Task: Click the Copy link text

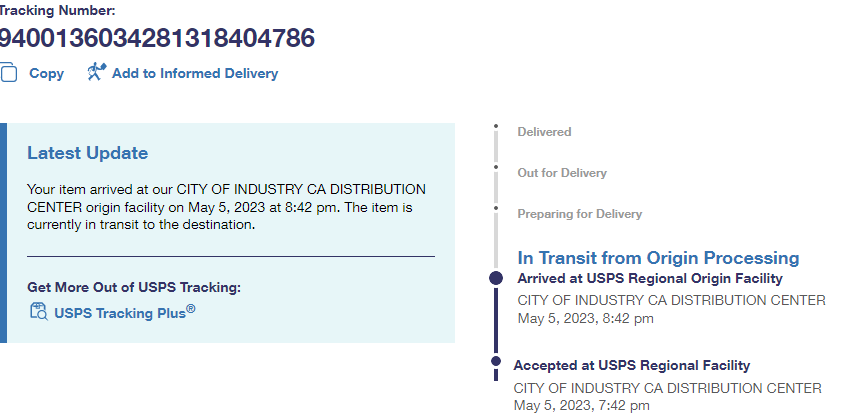Action: pos(46,73)
